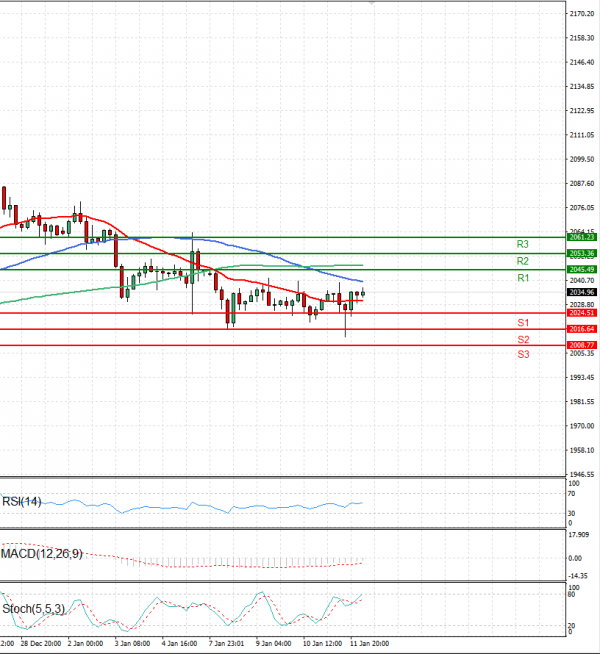Click the 1981.55 price axis value

582,402
